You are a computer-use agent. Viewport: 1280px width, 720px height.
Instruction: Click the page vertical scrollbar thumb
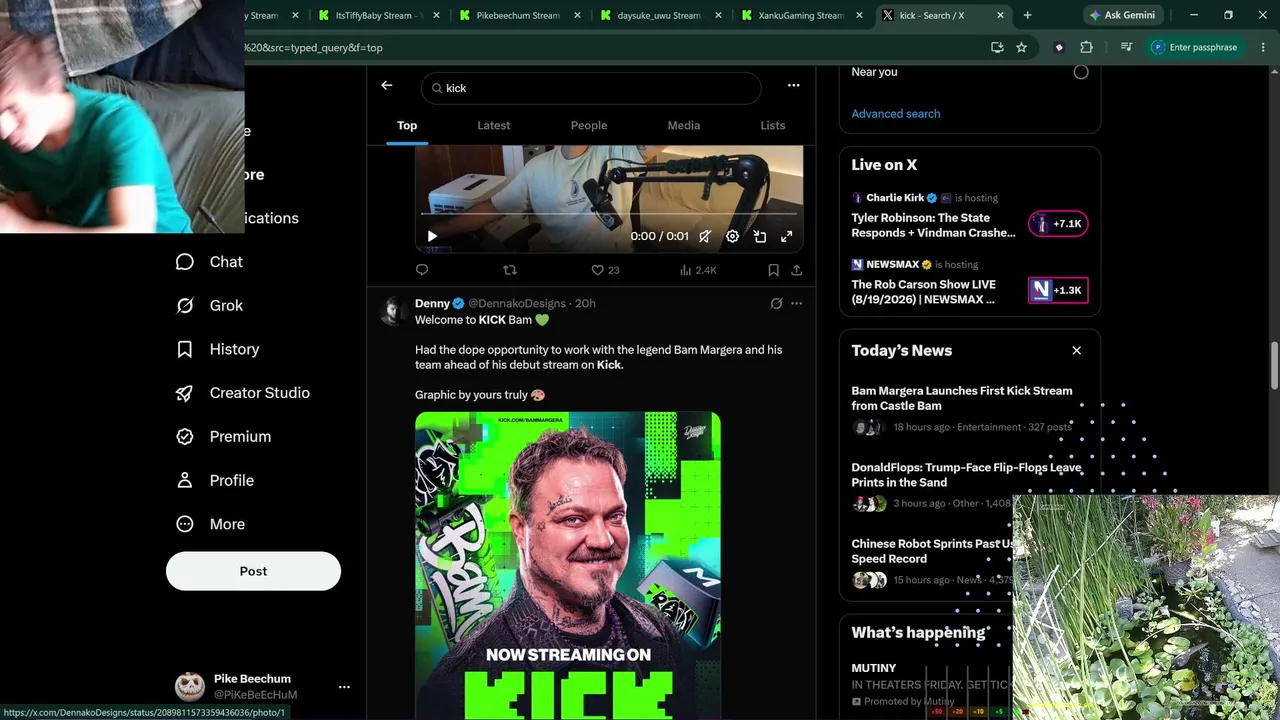[1275, 367]
